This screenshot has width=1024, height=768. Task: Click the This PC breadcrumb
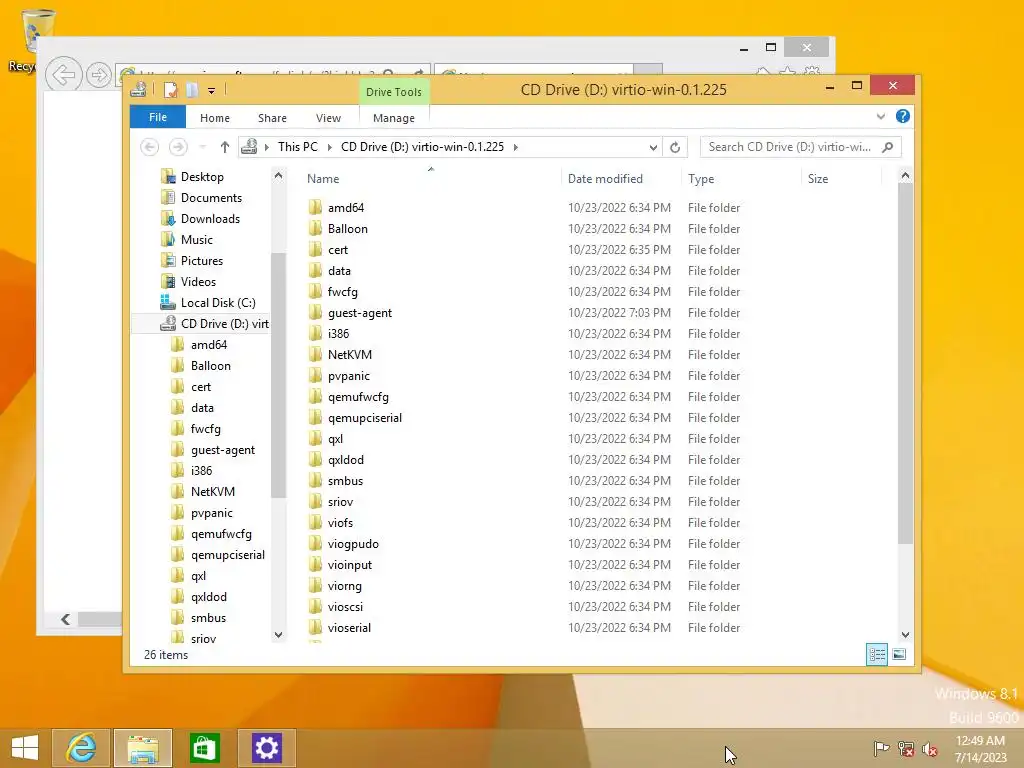[298, 147]
